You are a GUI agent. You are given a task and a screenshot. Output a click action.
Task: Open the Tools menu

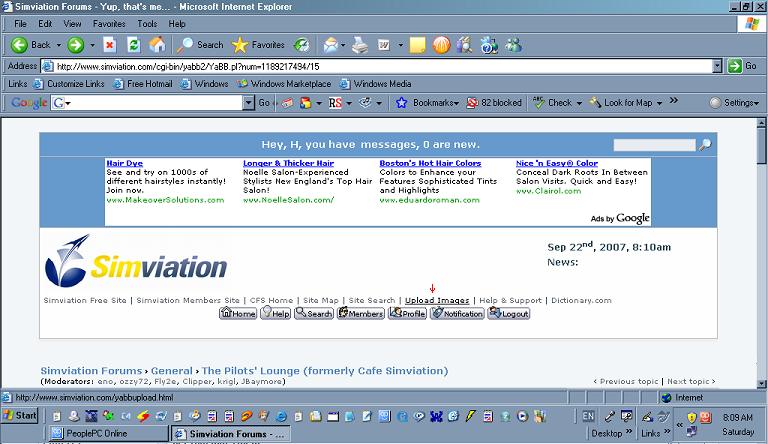tap(147, 23)
